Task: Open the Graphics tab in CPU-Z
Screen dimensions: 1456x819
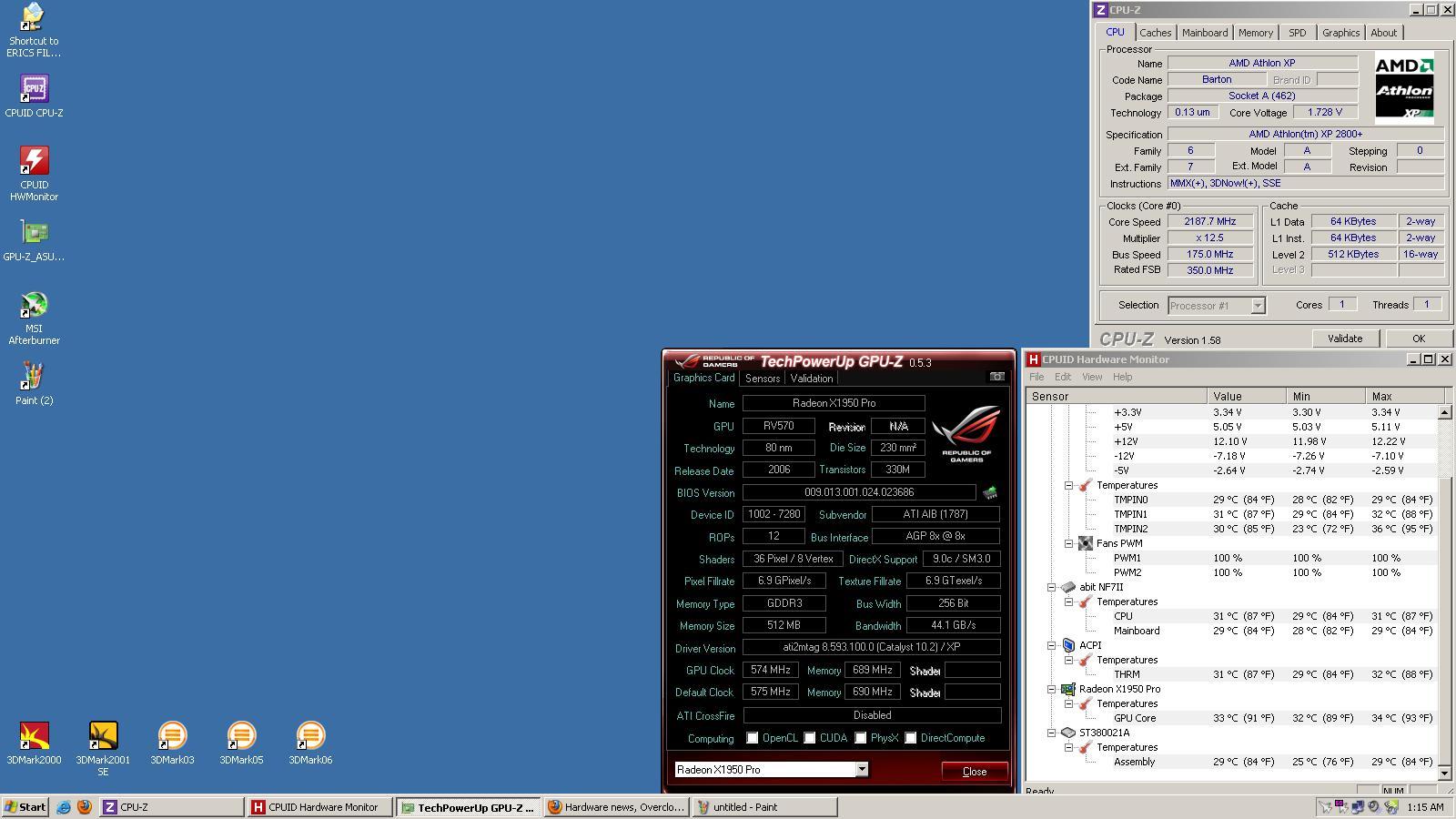Action: point(1340,33)
